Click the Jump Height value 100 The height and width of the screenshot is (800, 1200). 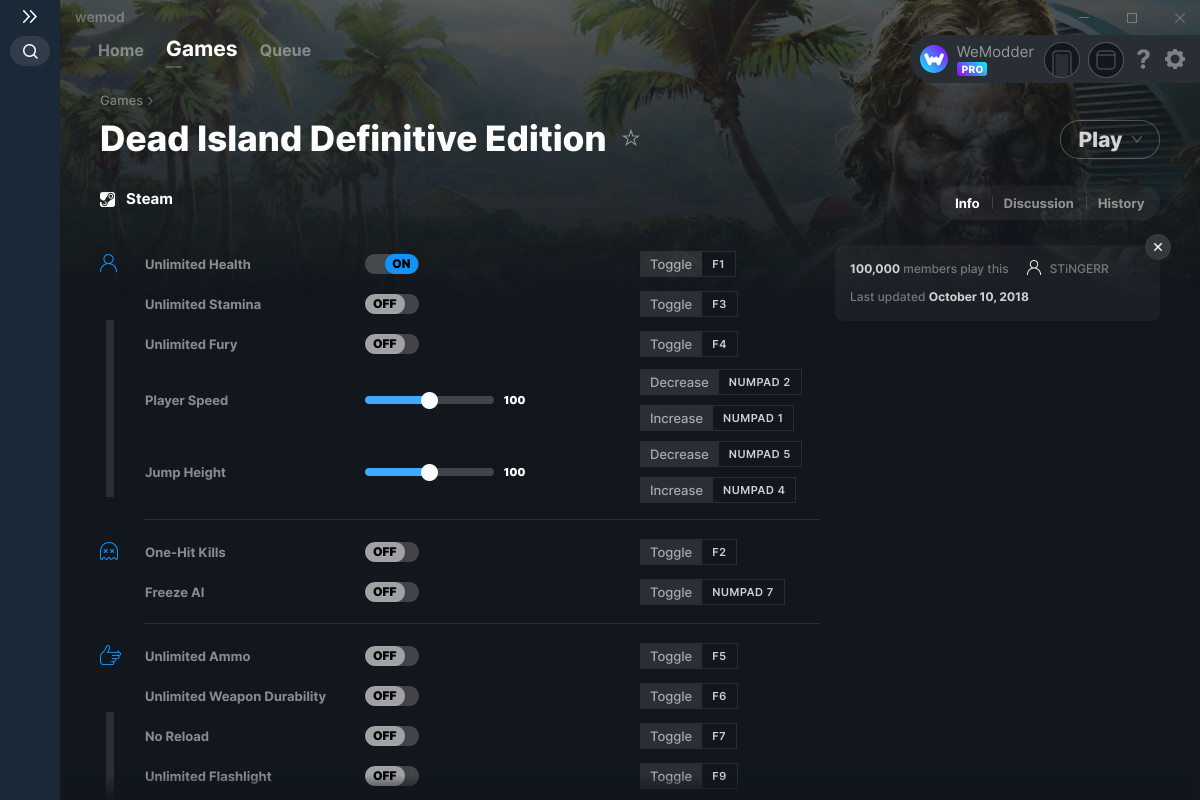coord(515,472)
